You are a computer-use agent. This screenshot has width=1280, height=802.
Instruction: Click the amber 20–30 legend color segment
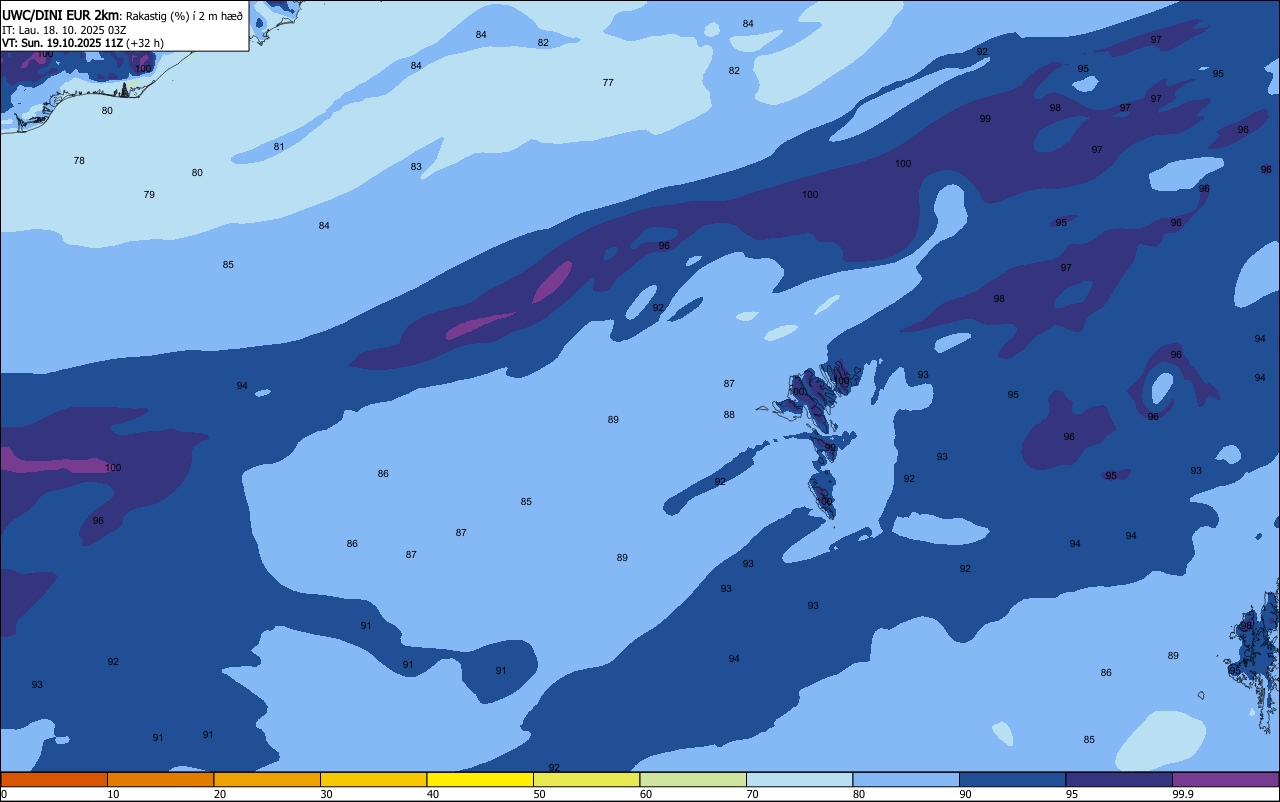[x=267, y=779]
